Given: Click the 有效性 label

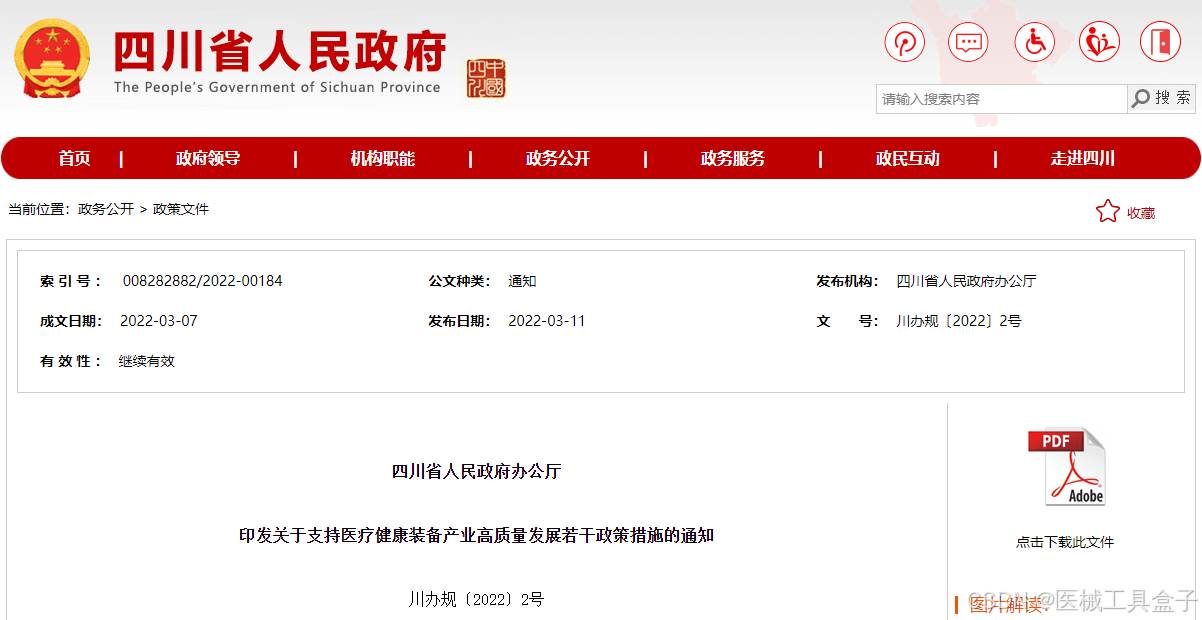Looking at the screenshot, I should coord(71,361).
